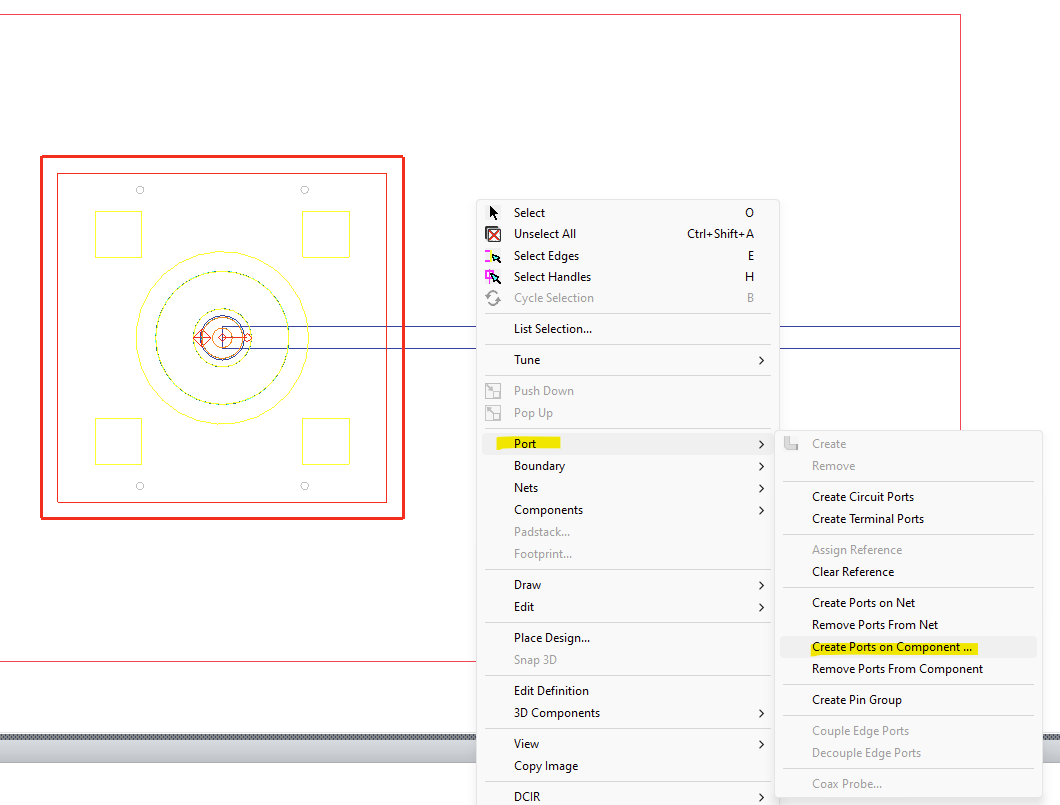Viewport: 1060px width, 805px height.
Task: Click the Pop Up icon
Action: click(x=494, y=412)
